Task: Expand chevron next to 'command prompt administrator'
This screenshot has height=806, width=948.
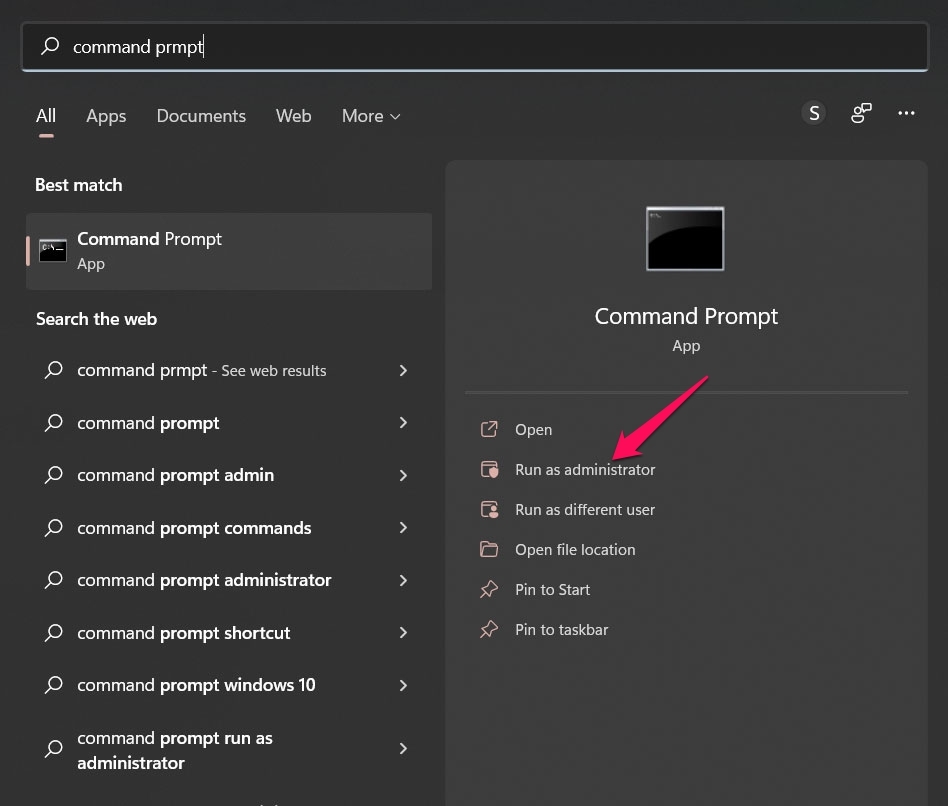Action: point(403,580)
